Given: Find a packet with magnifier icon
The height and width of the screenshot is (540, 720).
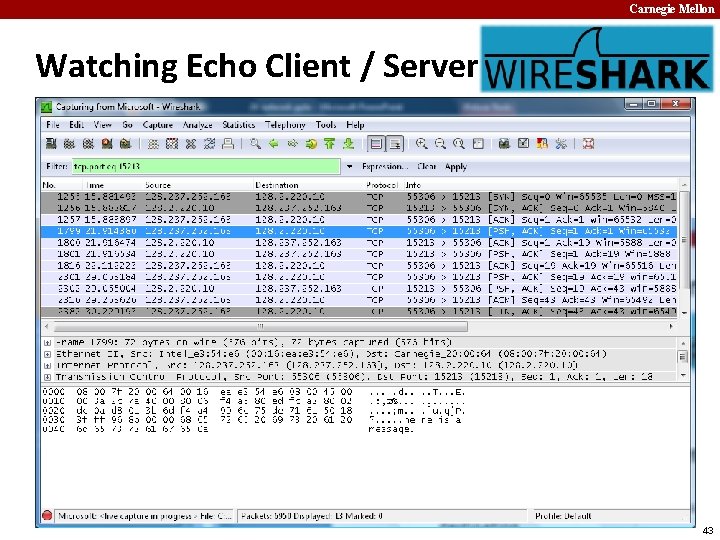Looking at the screenshot, I should click(x=255, y=144).
